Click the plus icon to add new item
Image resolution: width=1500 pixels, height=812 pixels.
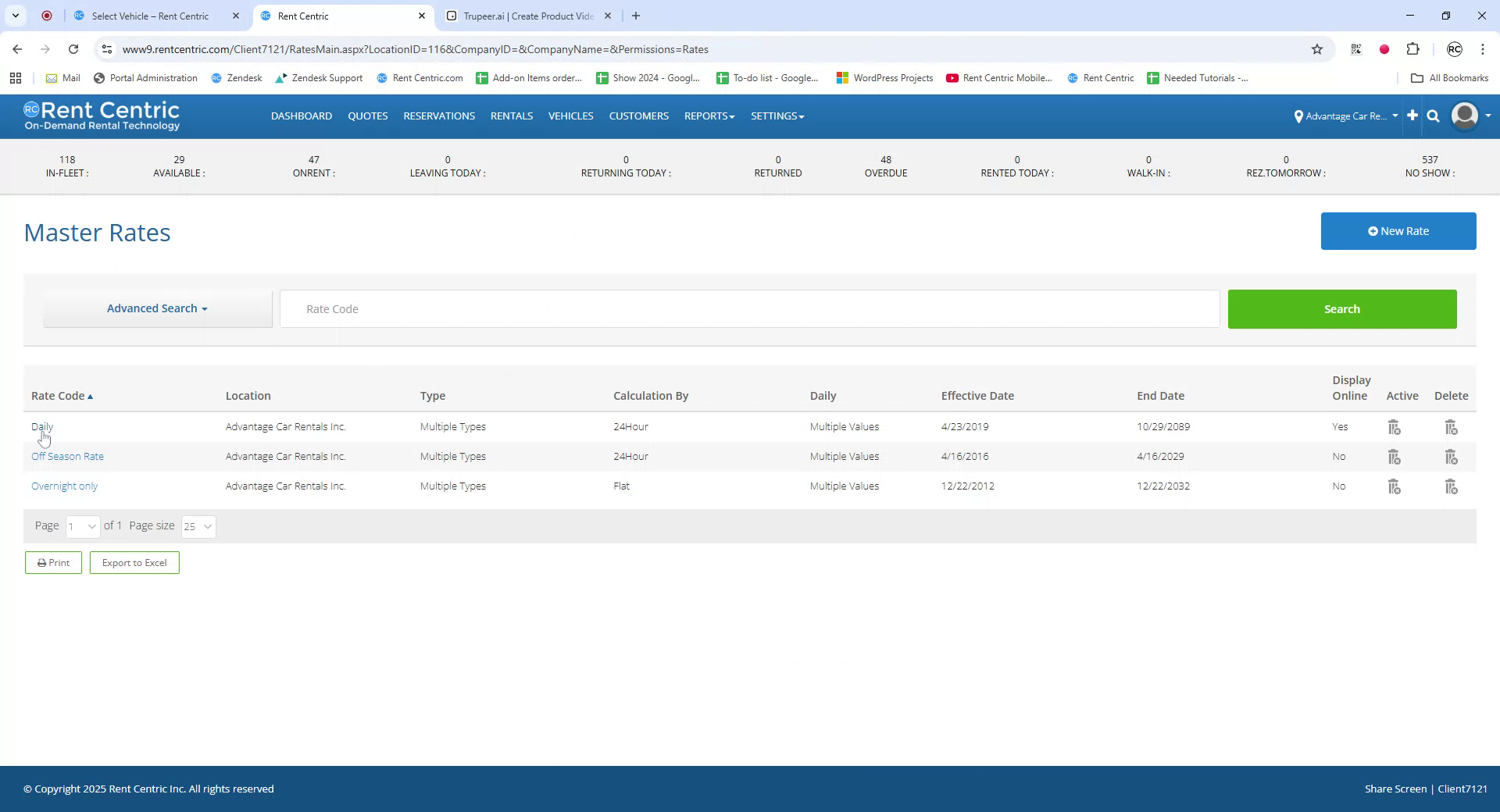pos(1412,116)
